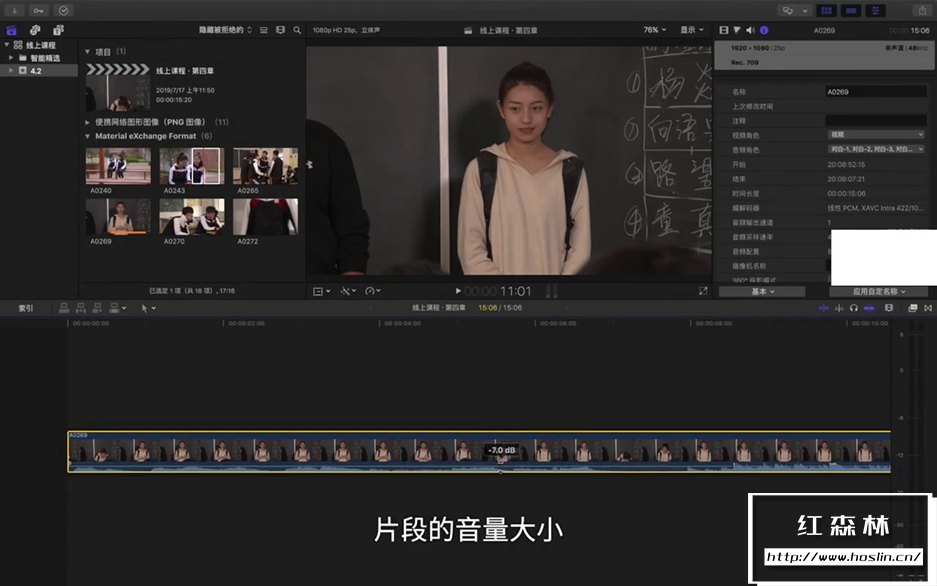Toggle video skimming in timeline
The width and height of the screenshot is (937, 586).
(823, 308)
